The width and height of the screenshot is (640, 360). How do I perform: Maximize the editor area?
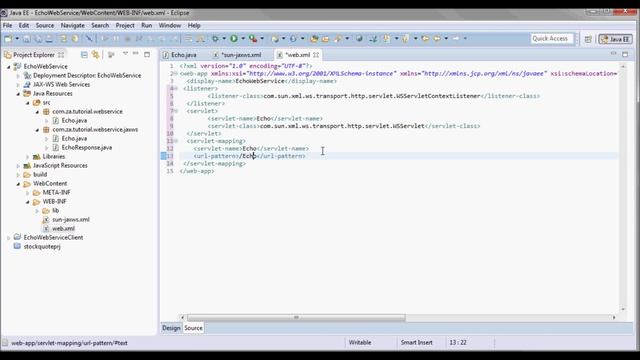(x=625, y=54)
